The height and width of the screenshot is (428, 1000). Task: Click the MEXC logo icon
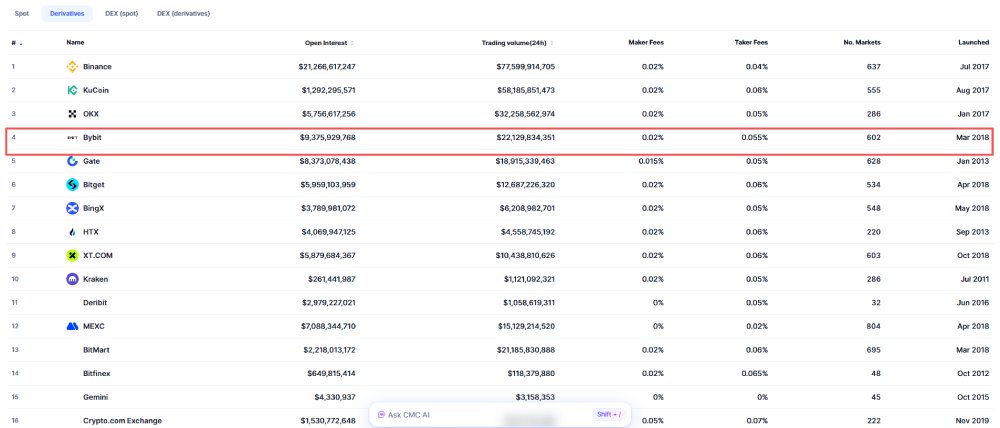point(72,326)
